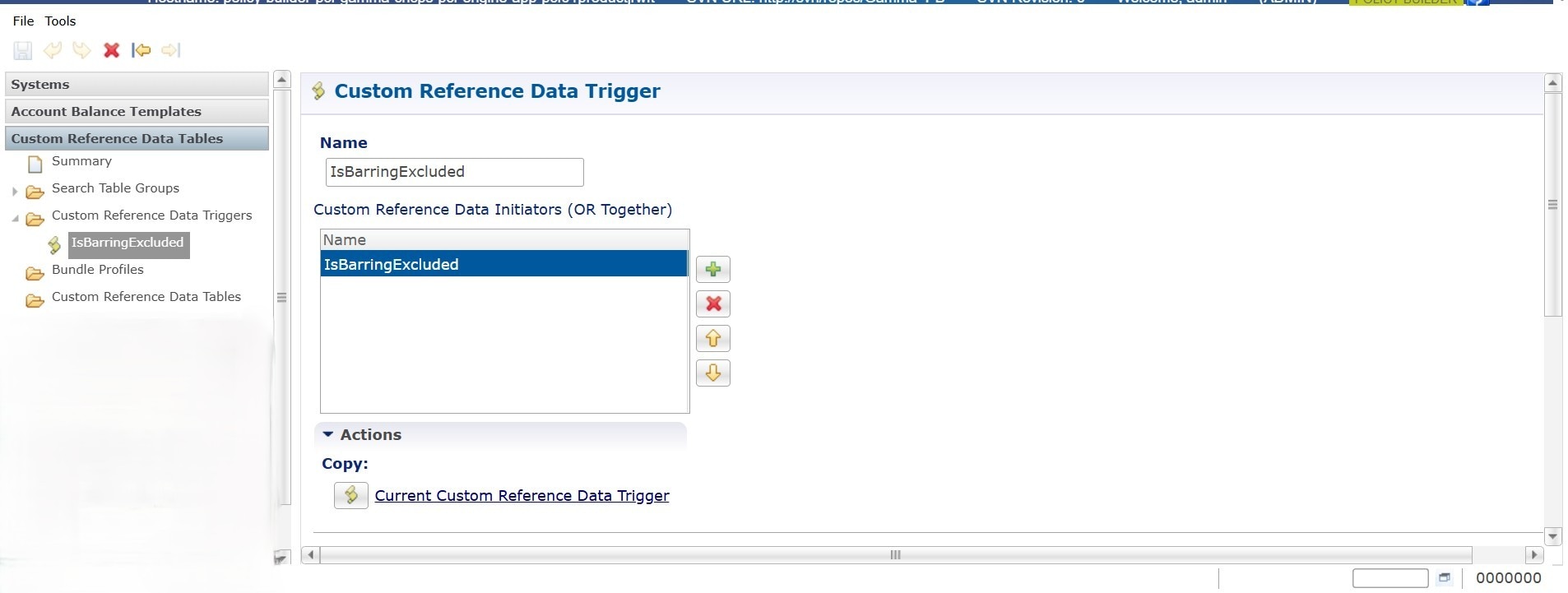Collapse the Actions section

click(x=328, y=434)
